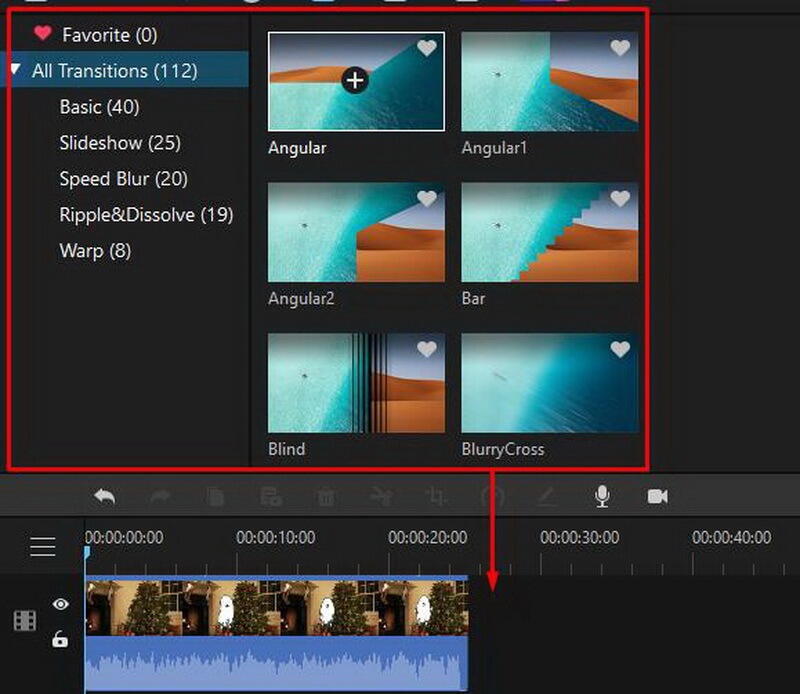Open screen recording with camera icon

pyautogui.click(x=658, y=496)
